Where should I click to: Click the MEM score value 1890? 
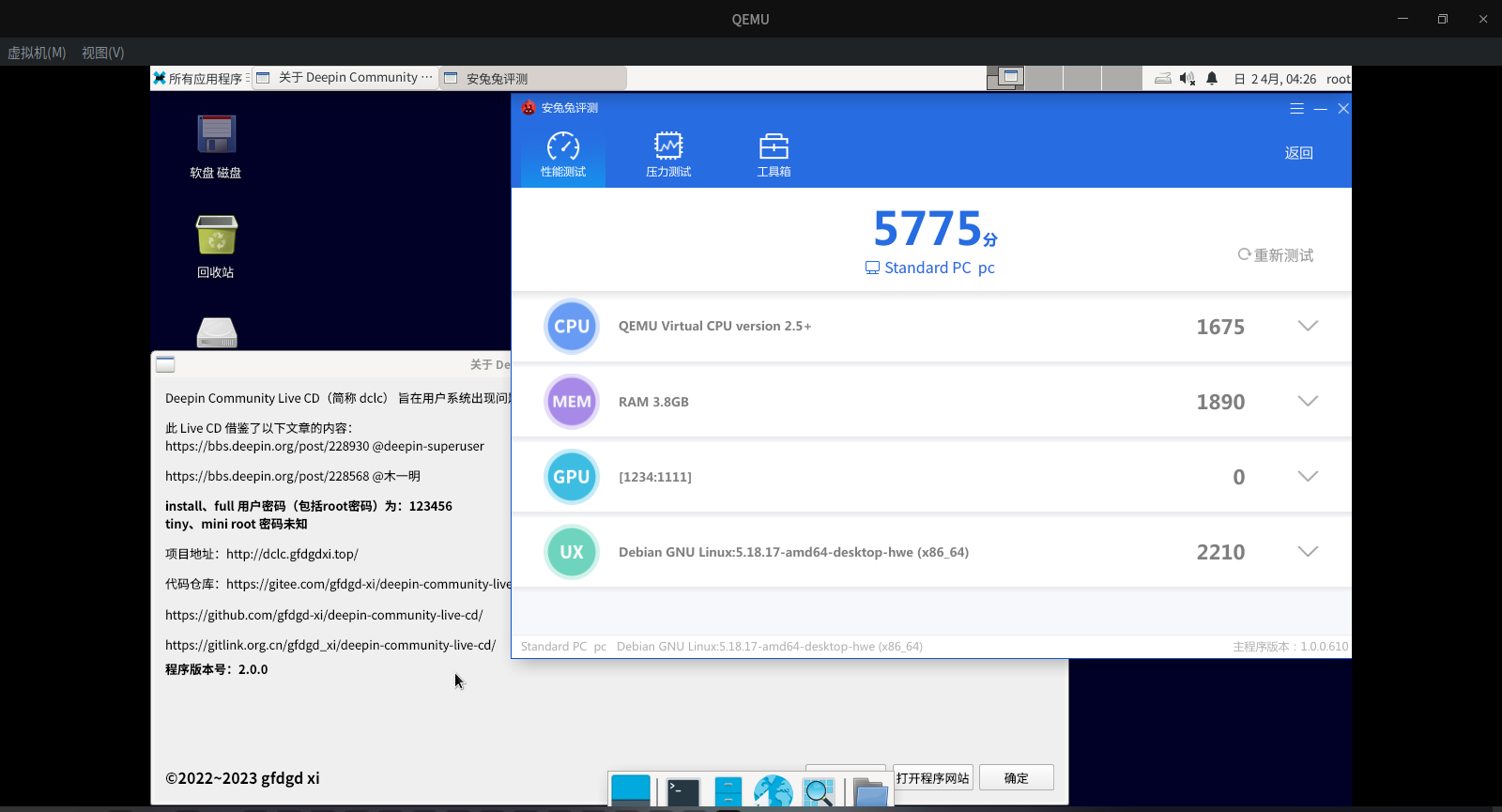[x=1220, y=402]
